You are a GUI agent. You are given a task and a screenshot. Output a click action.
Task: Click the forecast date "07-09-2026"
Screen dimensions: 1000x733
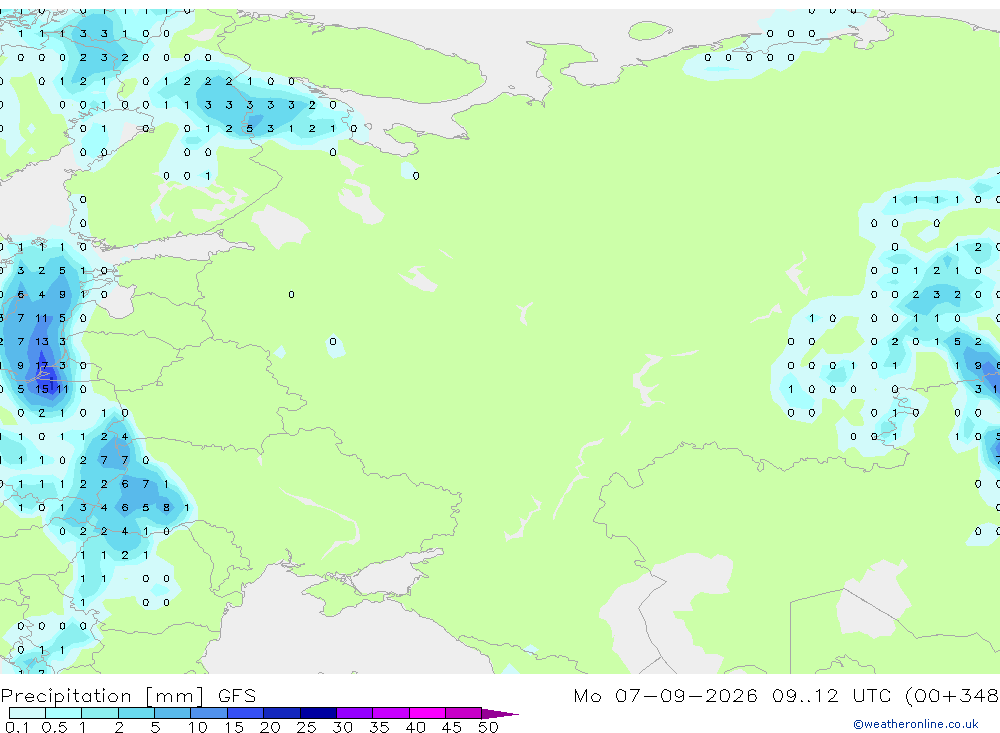click(x=686, y=695)
